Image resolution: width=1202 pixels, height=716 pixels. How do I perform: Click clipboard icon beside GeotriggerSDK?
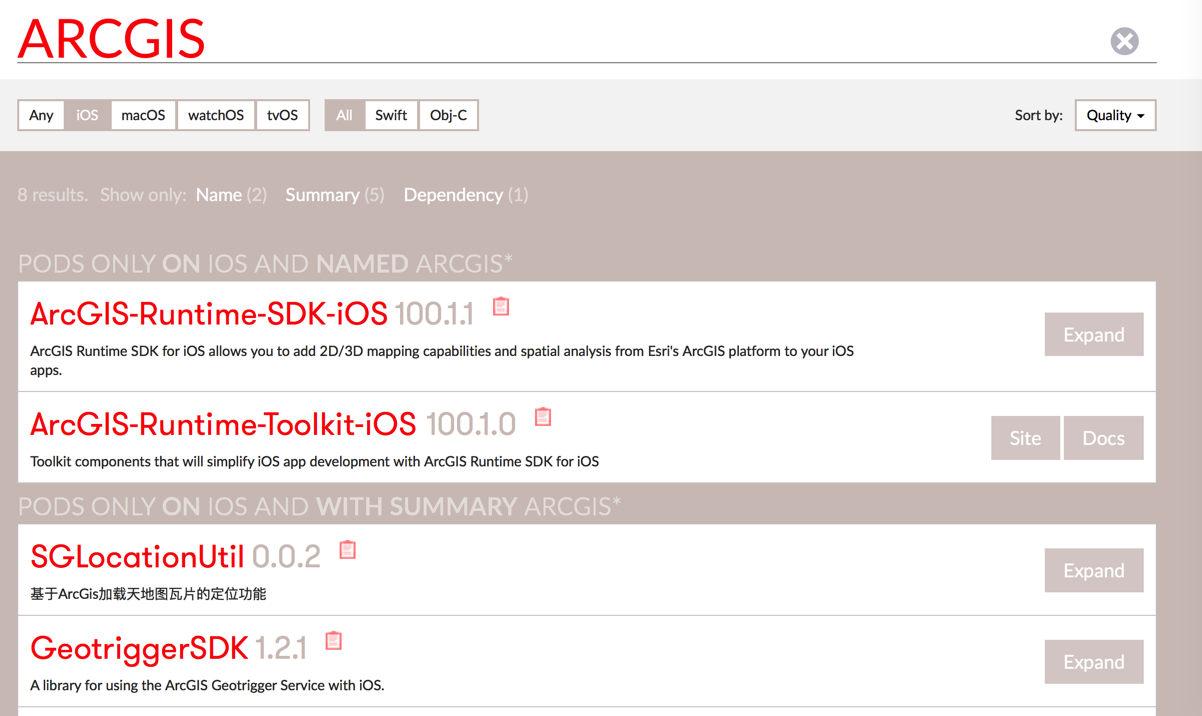point(334,641)
